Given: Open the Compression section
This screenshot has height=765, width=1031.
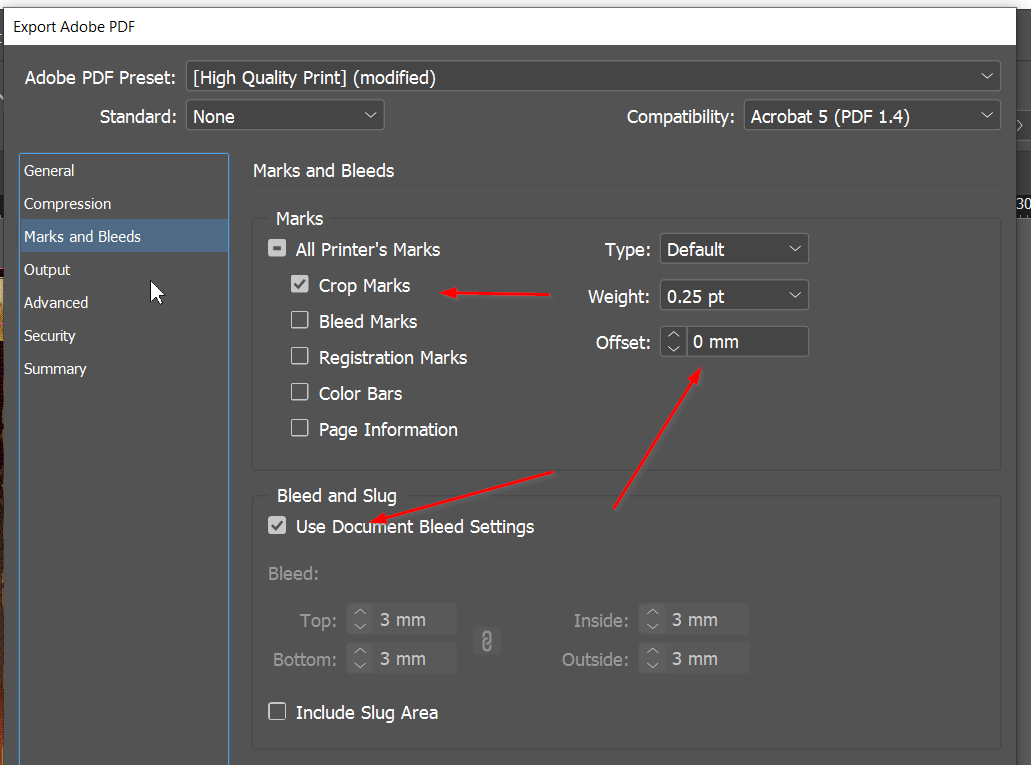Looking at the screenshot, I should tap(68, 204).
